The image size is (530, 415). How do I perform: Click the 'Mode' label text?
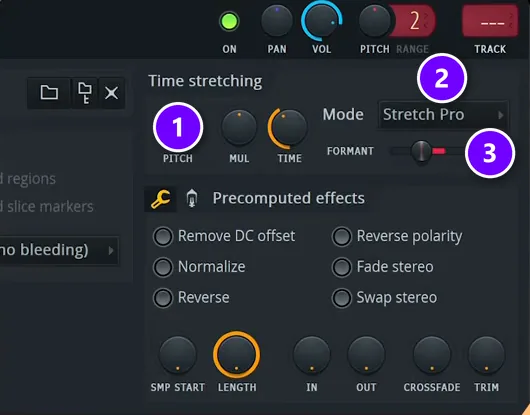tap(343, 115)
